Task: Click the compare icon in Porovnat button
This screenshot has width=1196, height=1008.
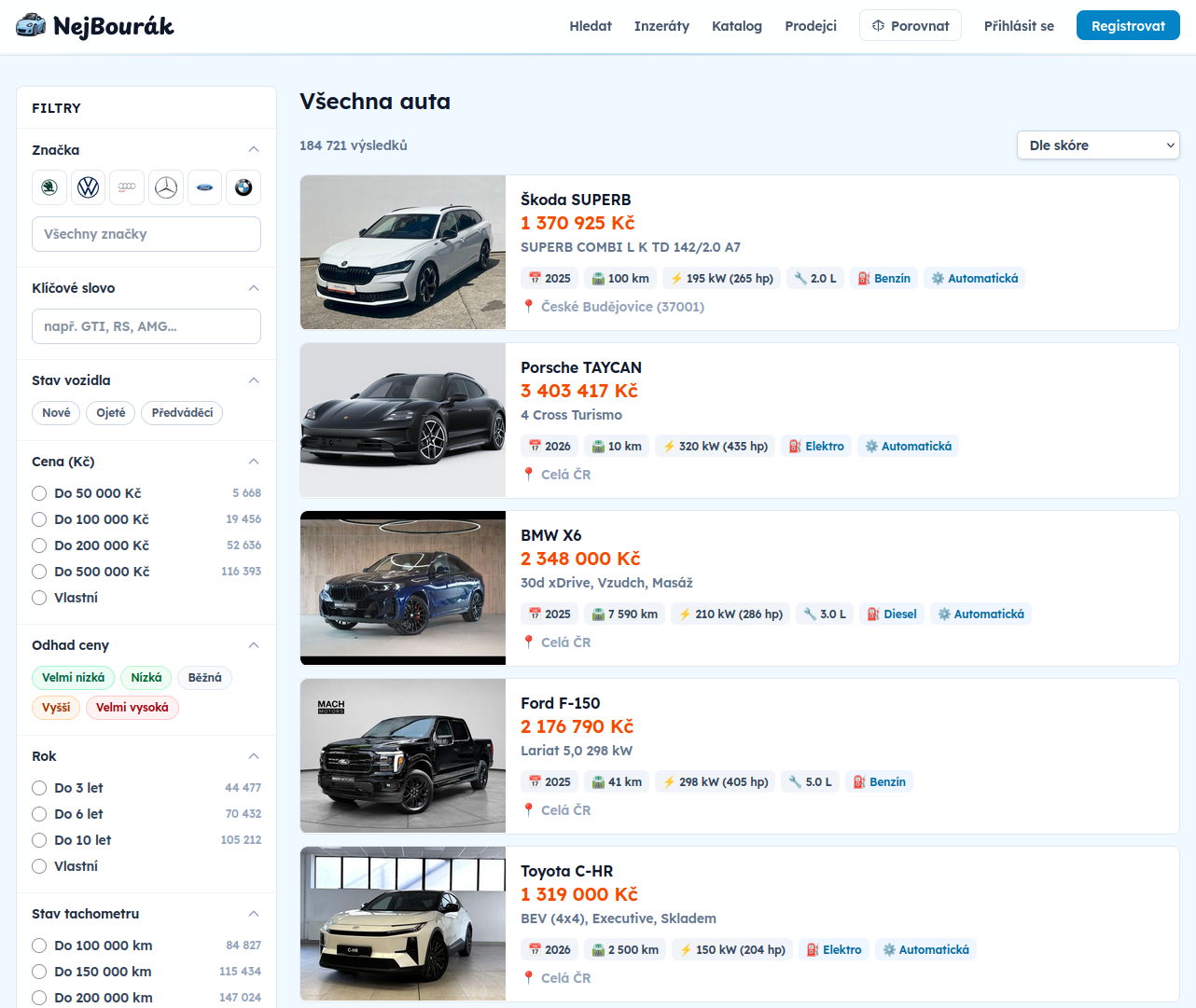Action: point(878,26)
